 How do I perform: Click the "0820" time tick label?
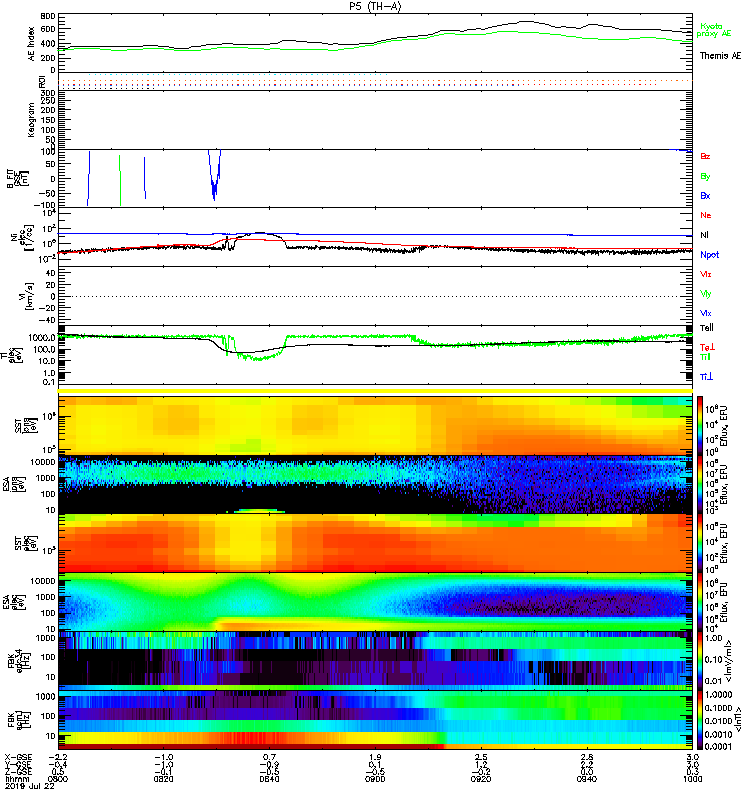click(x=163, y=779)
